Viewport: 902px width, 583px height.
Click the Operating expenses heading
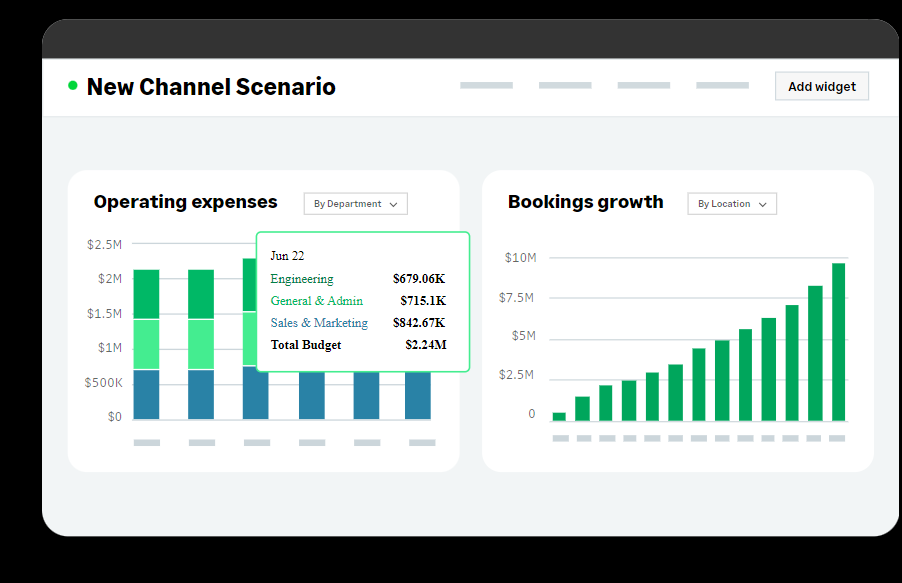(185, 202)
